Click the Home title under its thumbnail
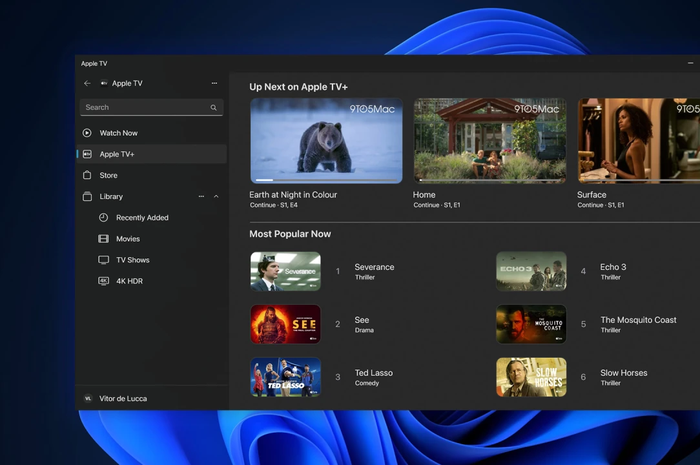 [424, 195]
